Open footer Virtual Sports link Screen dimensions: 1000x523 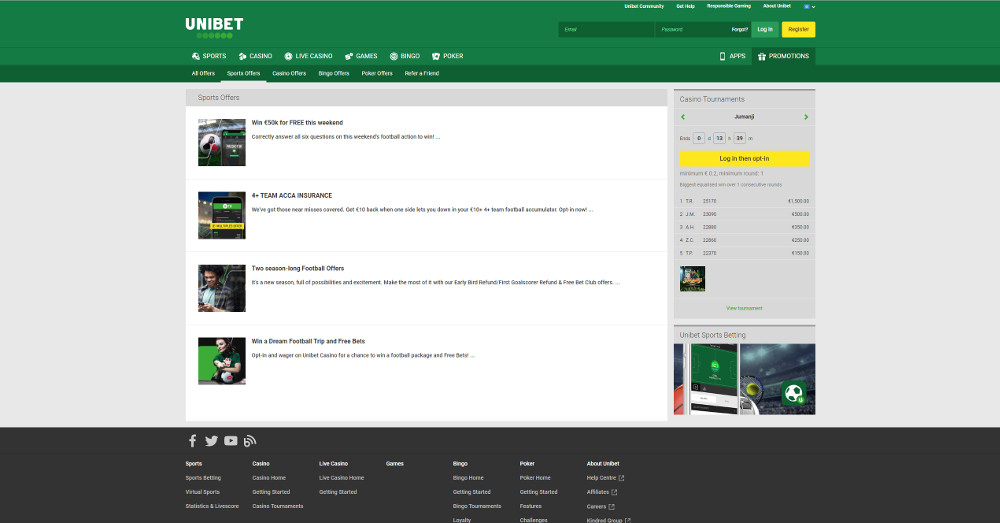coord(203,492)
